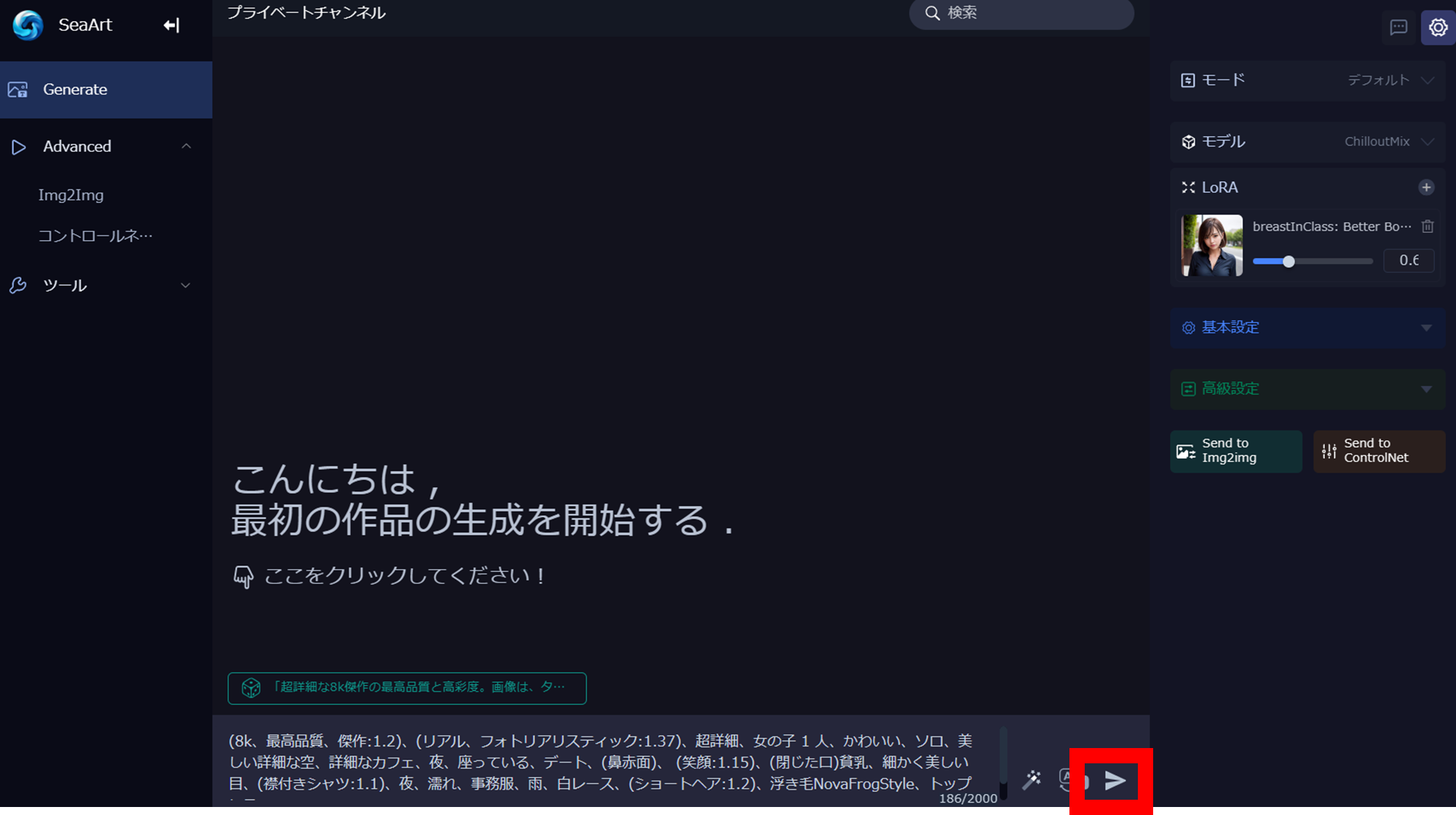The height and width of the screenshot is (815, 1456).
Task: Collapse the sidebar with the arrow icon
Action: [x=171, y=25]
